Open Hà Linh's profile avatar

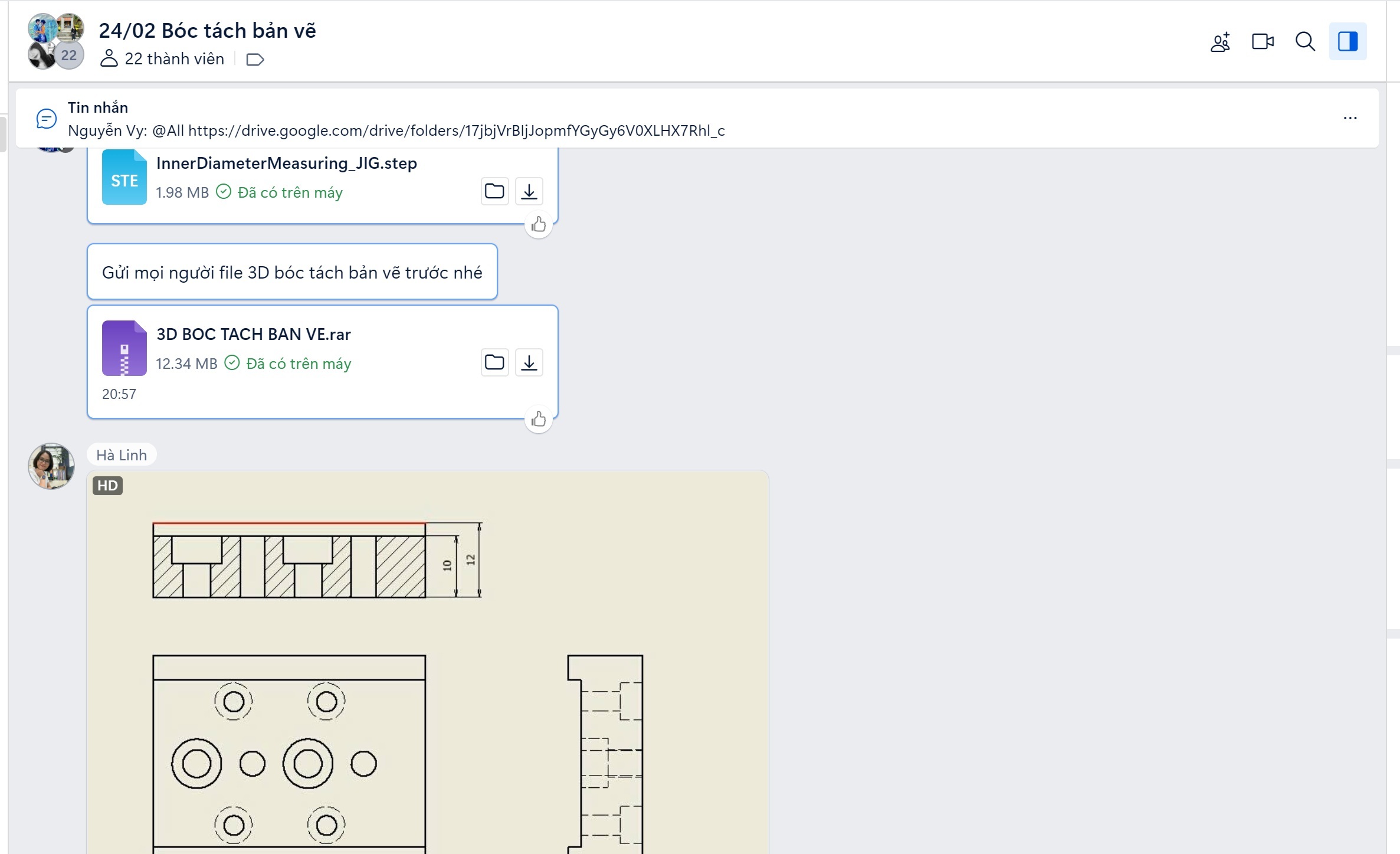[51, 466]
